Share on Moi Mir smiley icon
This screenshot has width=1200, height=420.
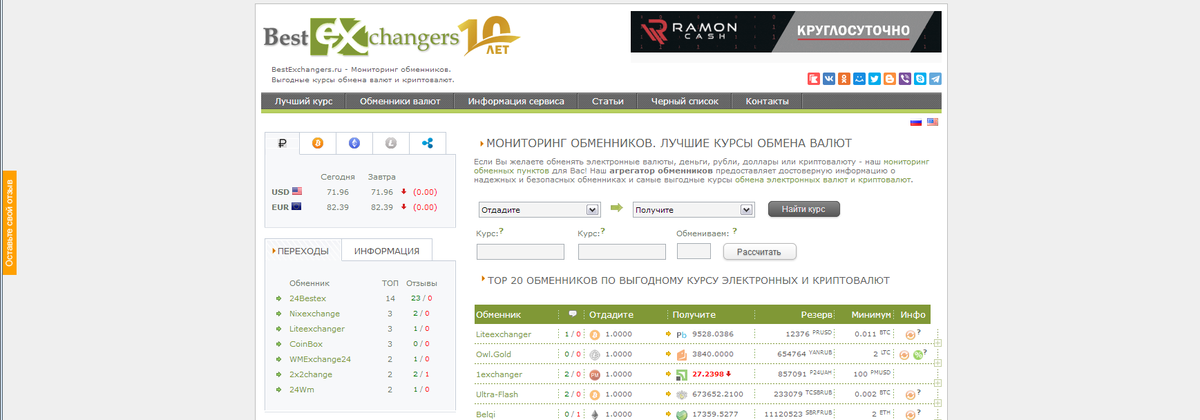[x=859, y=78]
